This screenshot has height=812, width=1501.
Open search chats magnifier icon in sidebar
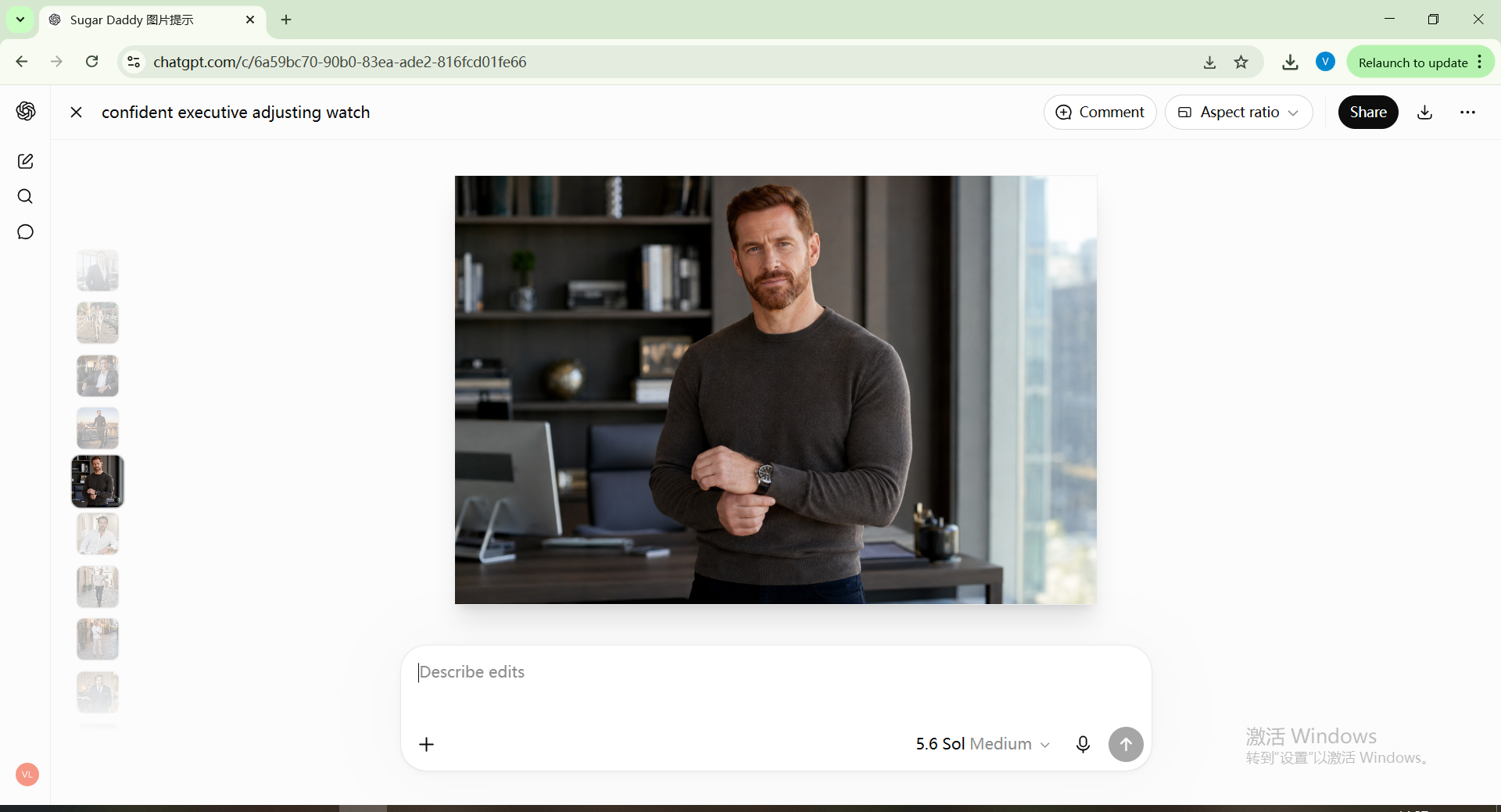pos(25,196)
